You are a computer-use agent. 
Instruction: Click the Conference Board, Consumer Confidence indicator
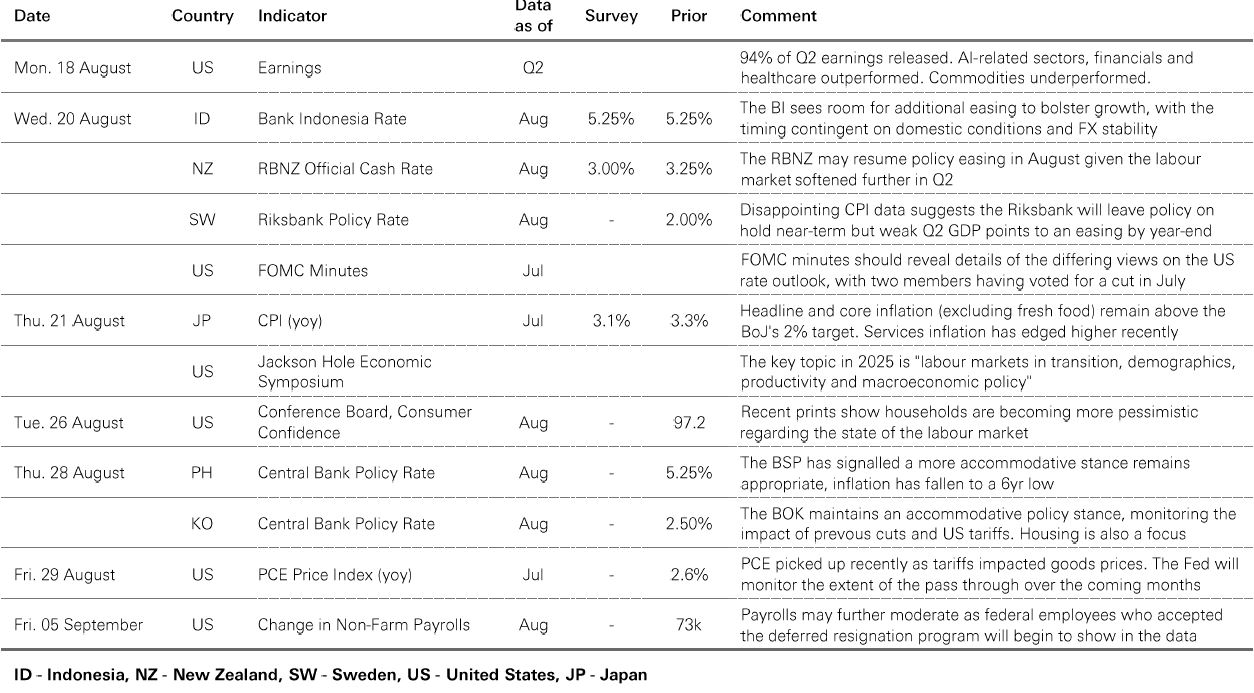(x=364, y=422)
